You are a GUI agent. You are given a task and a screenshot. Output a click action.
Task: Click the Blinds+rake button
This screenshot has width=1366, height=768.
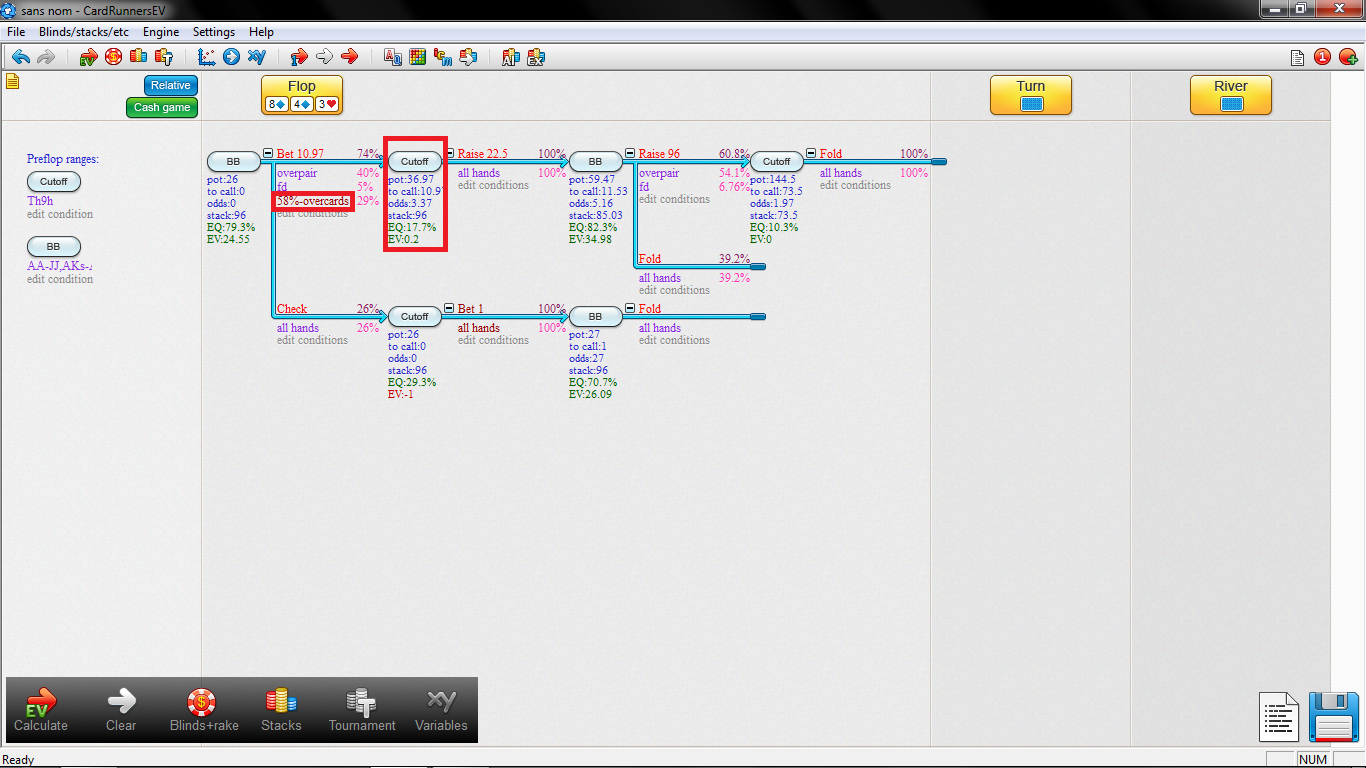(x=204, y=710)
